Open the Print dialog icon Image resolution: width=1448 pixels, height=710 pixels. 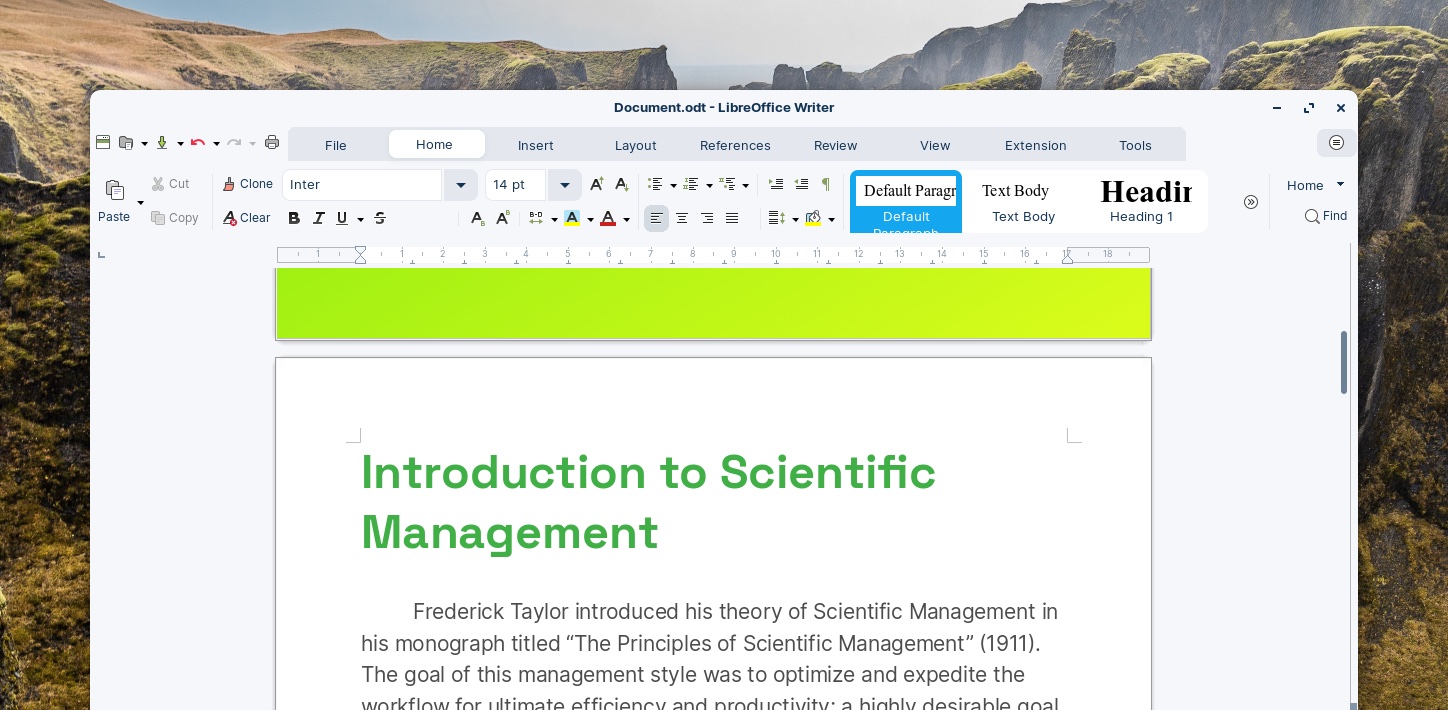(x=272, y=142)
